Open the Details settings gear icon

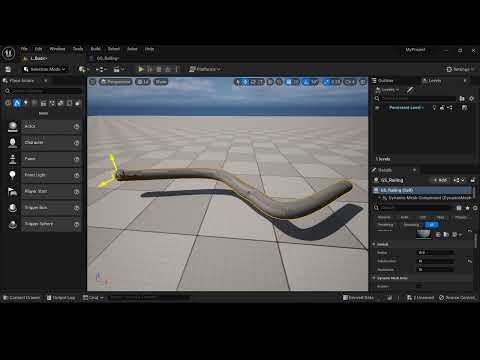(x=475, y=208)
